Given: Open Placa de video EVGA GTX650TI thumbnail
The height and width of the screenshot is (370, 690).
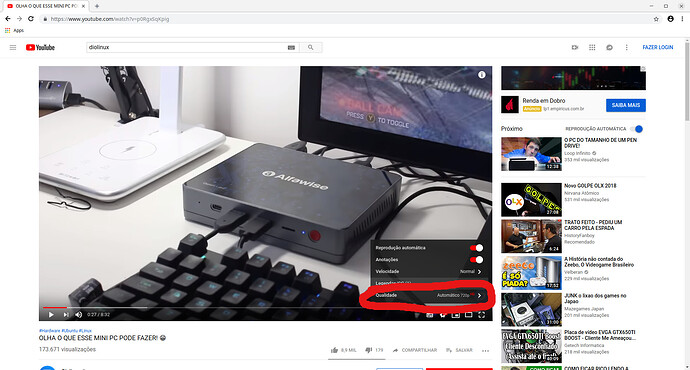Looking at the screenshot, I should pos(531,346).
